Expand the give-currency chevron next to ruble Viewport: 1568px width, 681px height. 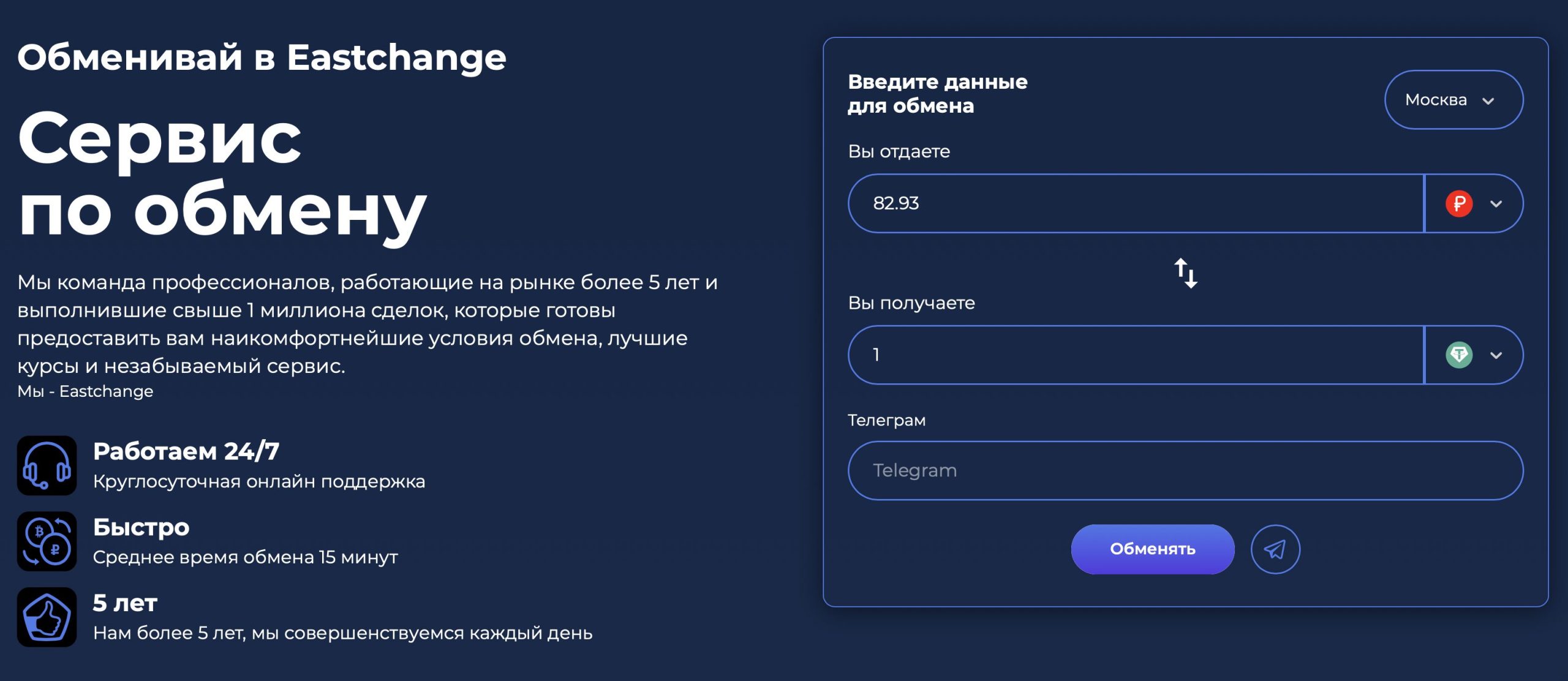(1496, 204)
